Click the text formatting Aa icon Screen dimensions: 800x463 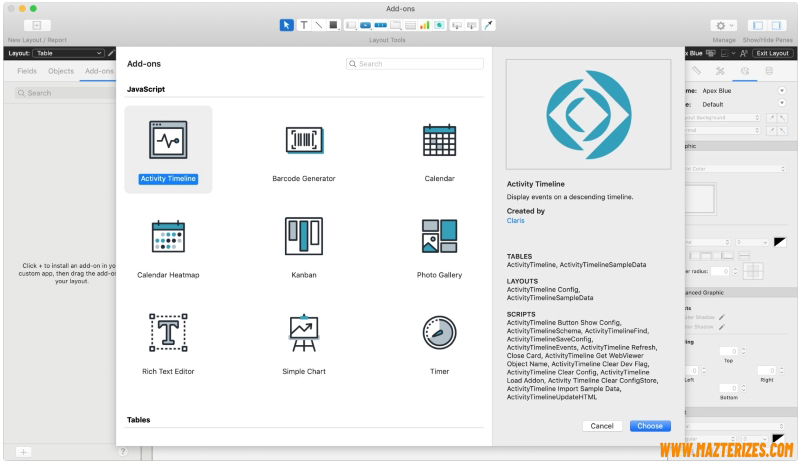[x=743, y=53]
